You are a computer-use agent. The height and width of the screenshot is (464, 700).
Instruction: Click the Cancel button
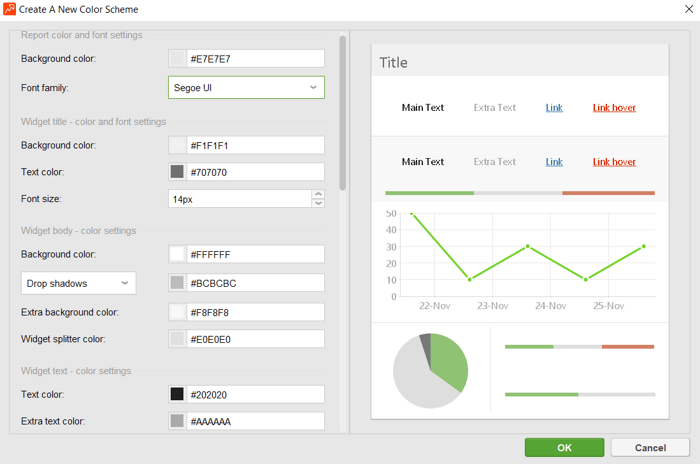click(x=650, y=447)
